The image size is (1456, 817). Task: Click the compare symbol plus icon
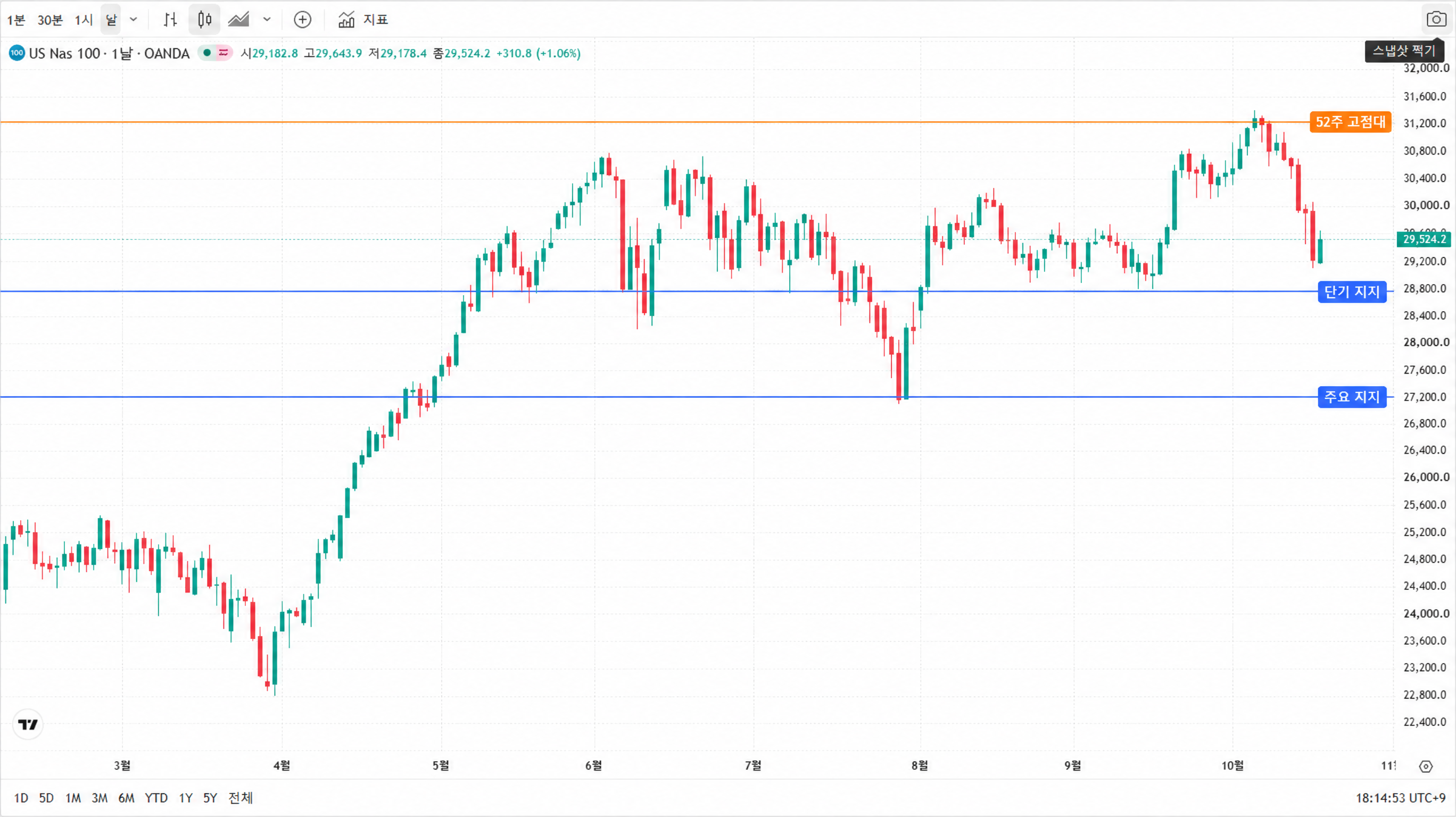pyautogui.click(x=302, y=20)
